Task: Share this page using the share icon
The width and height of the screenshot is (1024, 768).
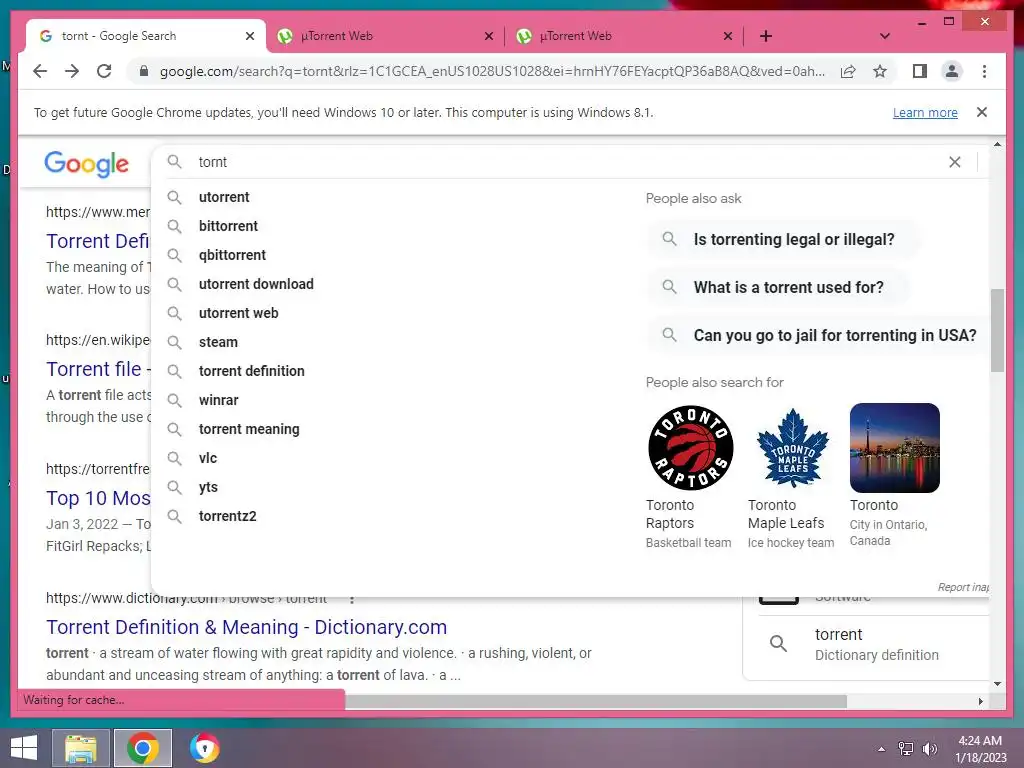Action: pos(848,71)
